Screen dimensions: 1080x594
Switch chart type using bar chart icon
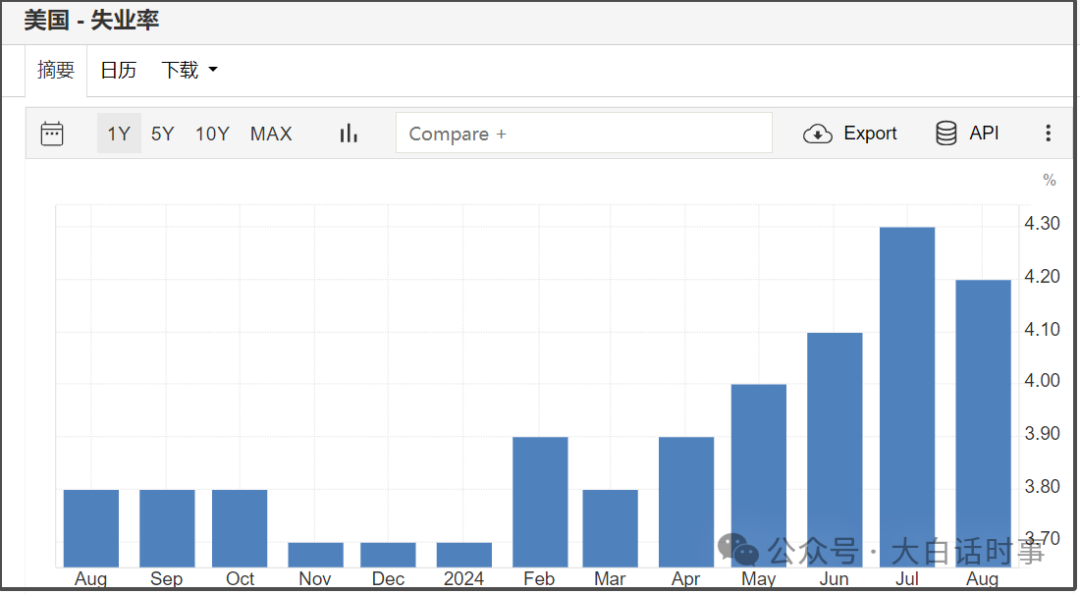(x=349, y=133)
